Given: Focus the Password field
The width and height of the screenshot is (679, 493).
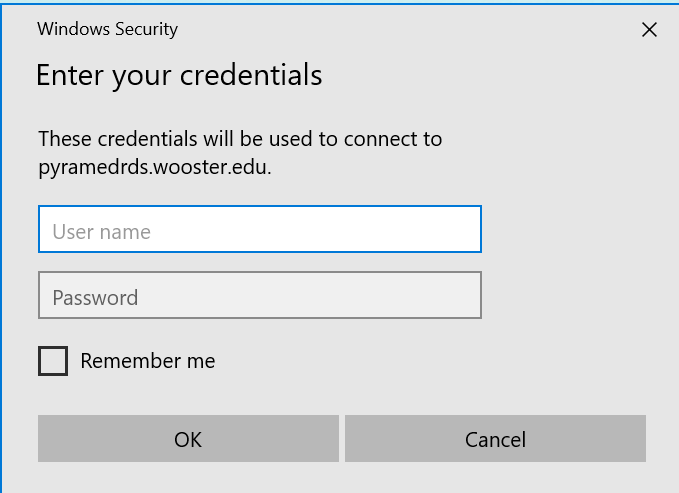Looking at the screenshot, I should click(260, 295).
